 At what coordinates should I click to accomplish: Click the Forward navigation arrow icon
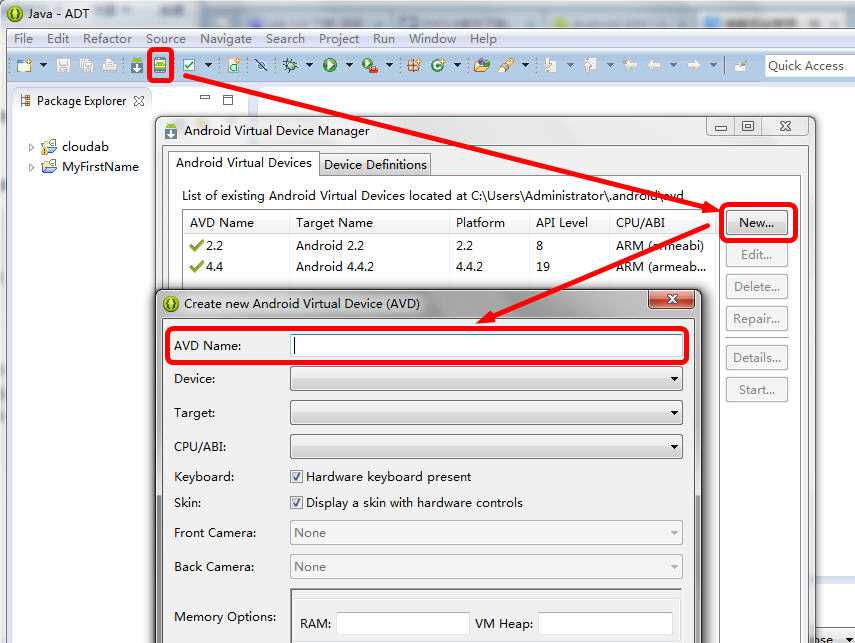pyautogui.click(x=694, y=65)
